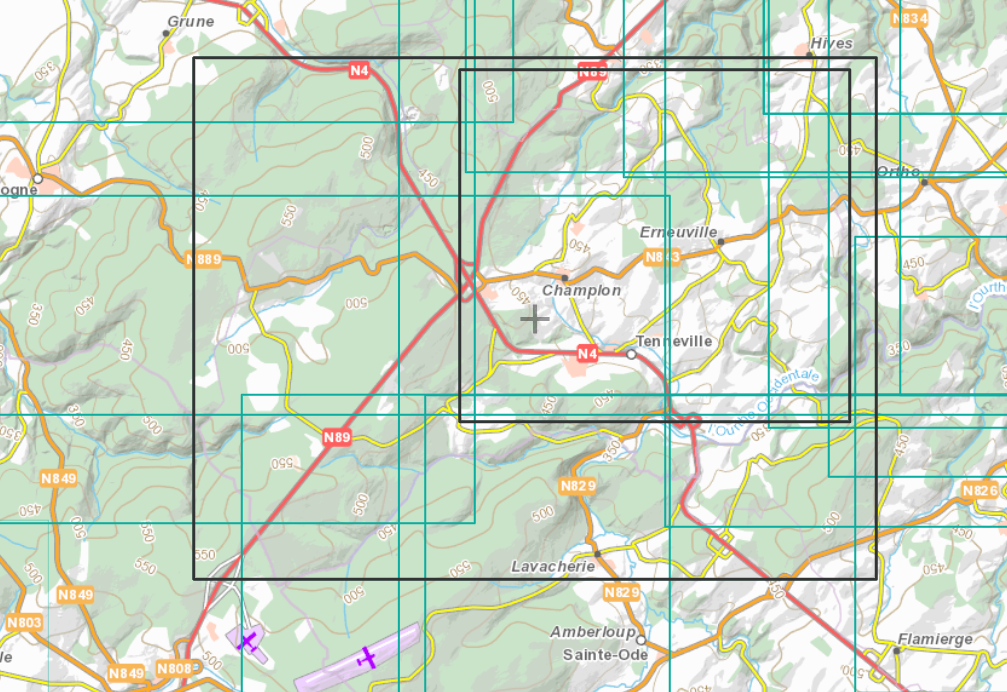
Task: Select the Grune village dot marker
Action: click(166, 33)
